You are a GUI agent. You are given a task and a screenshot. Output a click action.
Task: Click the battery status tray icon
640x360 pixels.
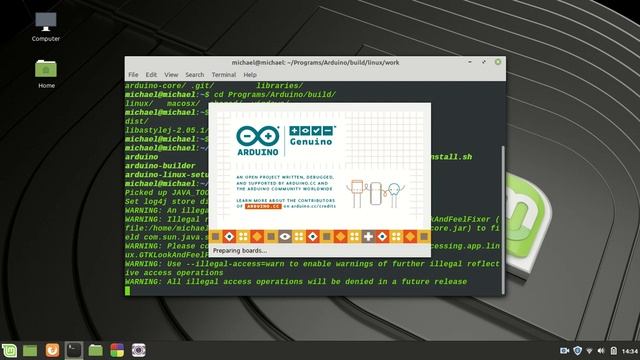[613, 351]
